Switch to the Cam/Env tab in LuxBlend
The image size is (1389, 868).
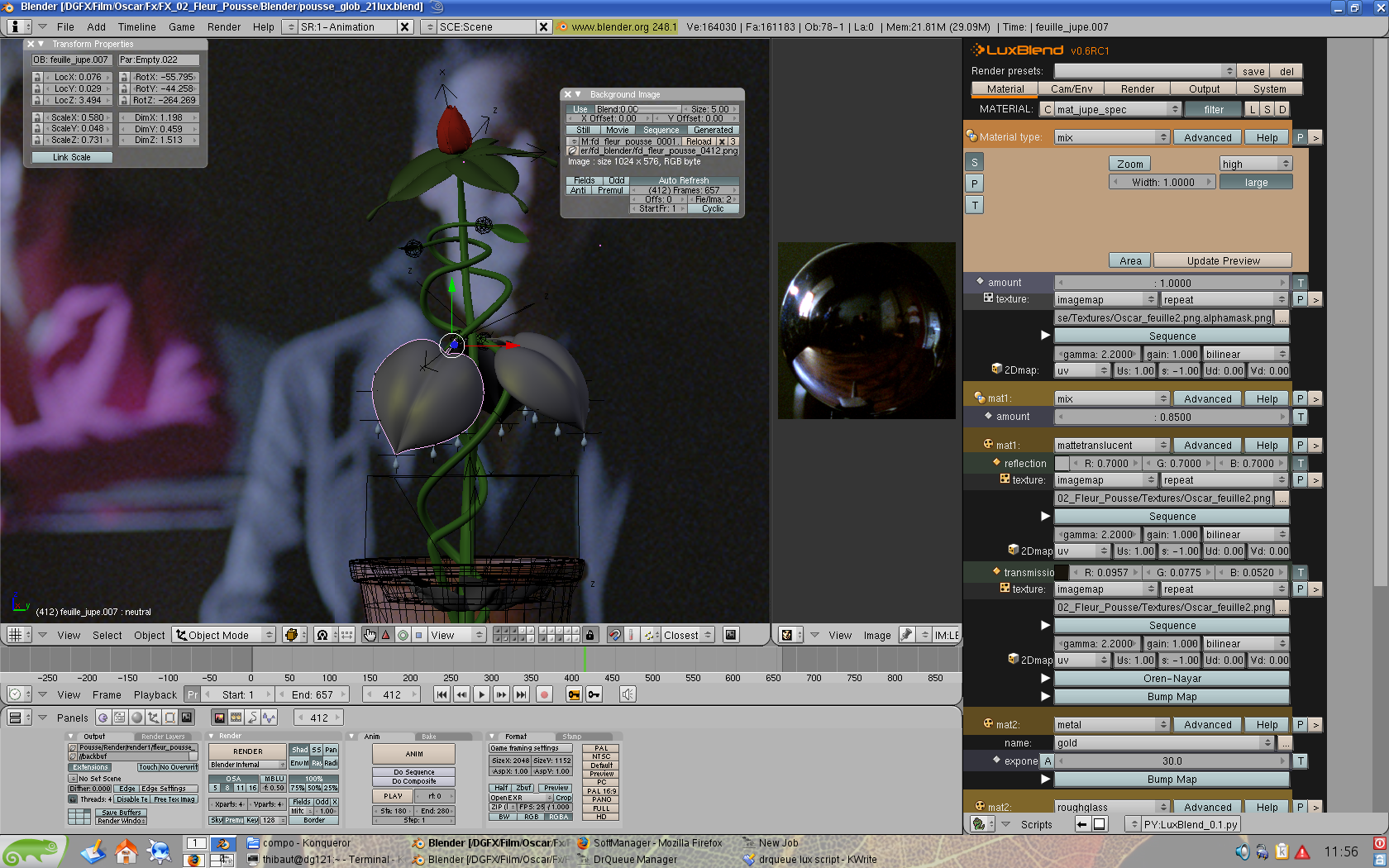point(1072,88)
